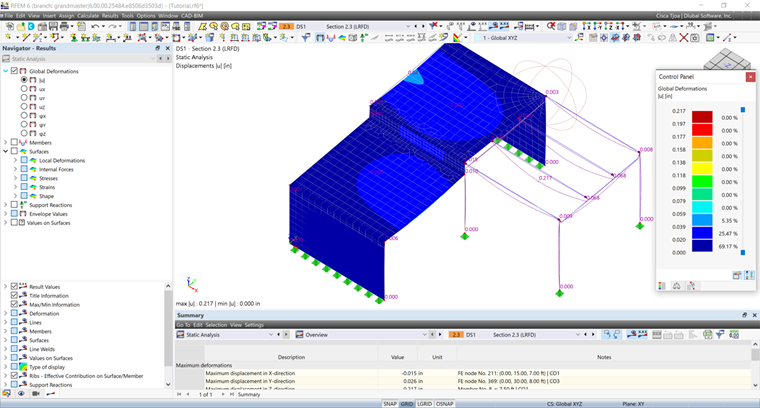
Task: Select the |u| total deformation radio button
Action: point(24,79)
